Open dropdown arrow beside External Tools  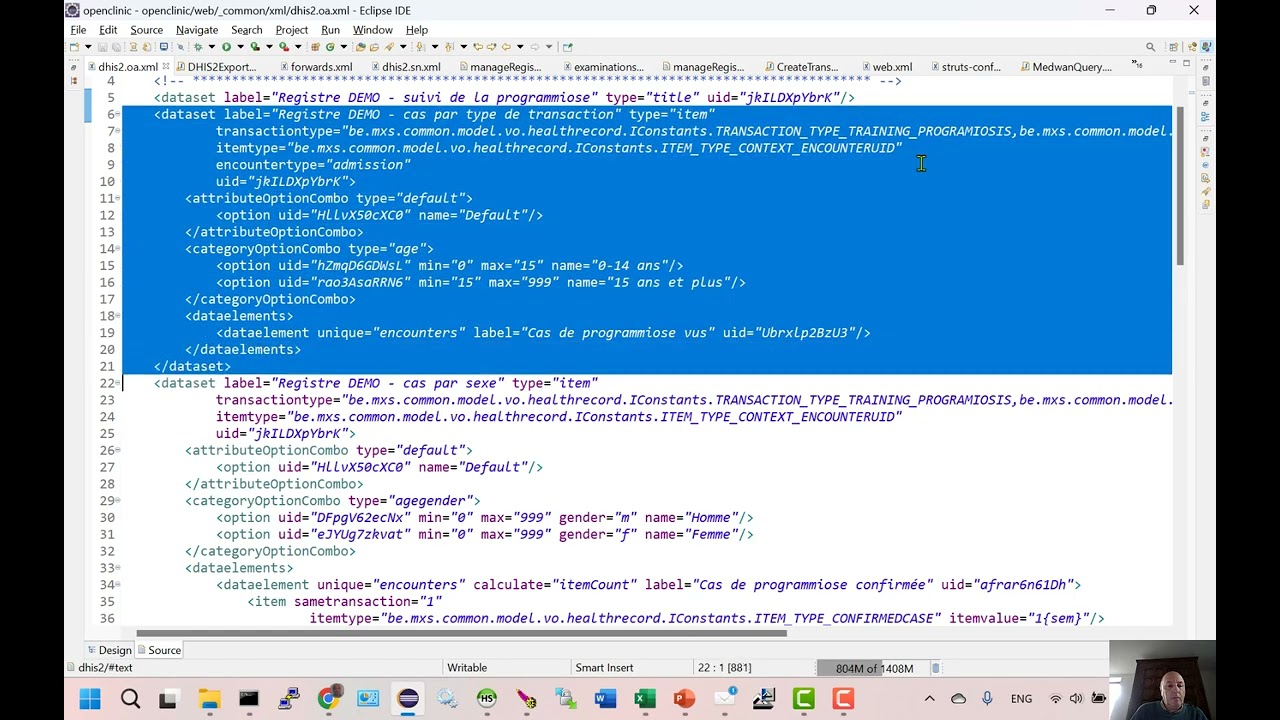tap(298, 46)
